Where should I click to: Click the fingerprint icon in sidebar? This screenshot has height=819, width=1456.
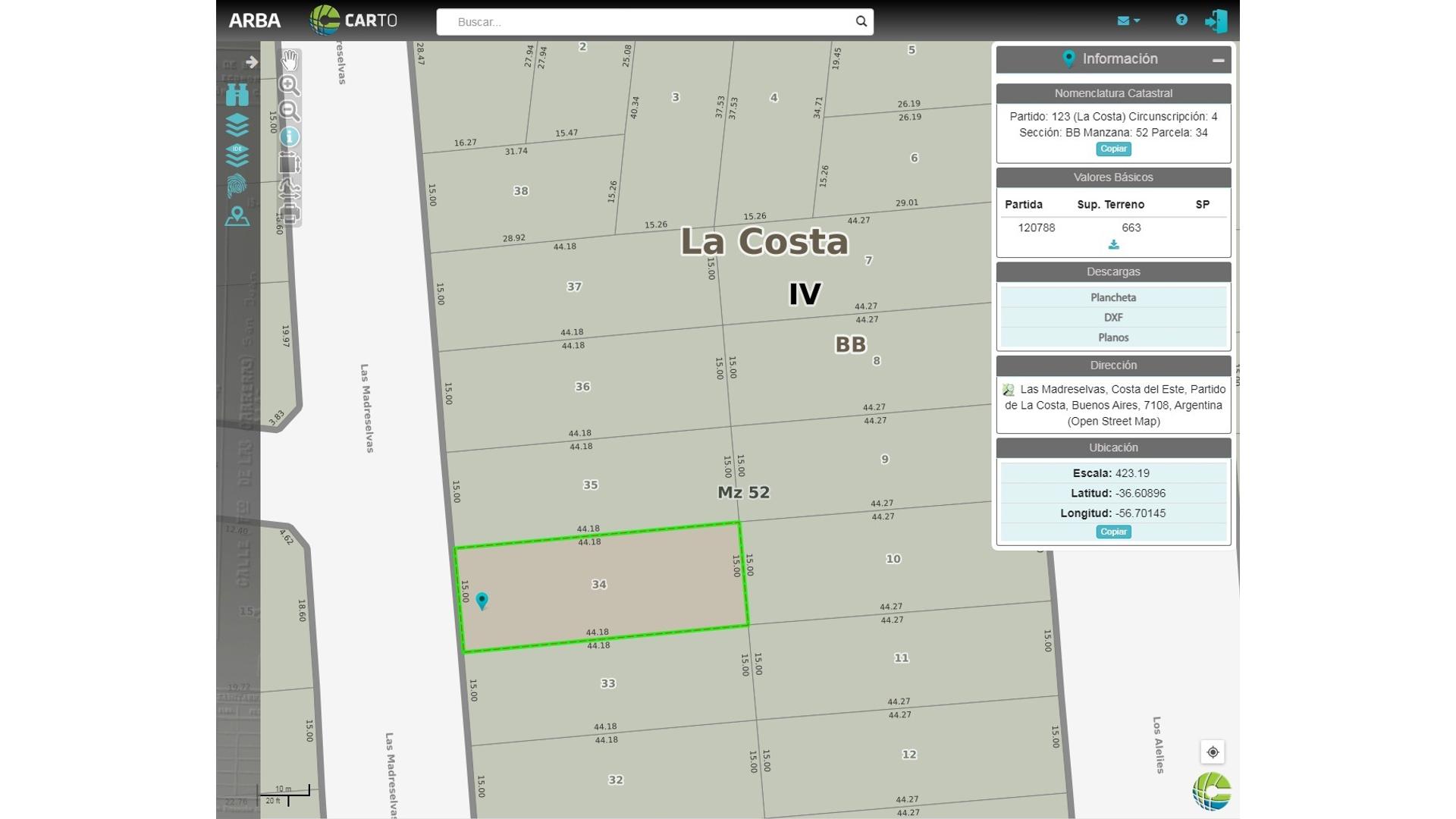click(x=237, y=186)
